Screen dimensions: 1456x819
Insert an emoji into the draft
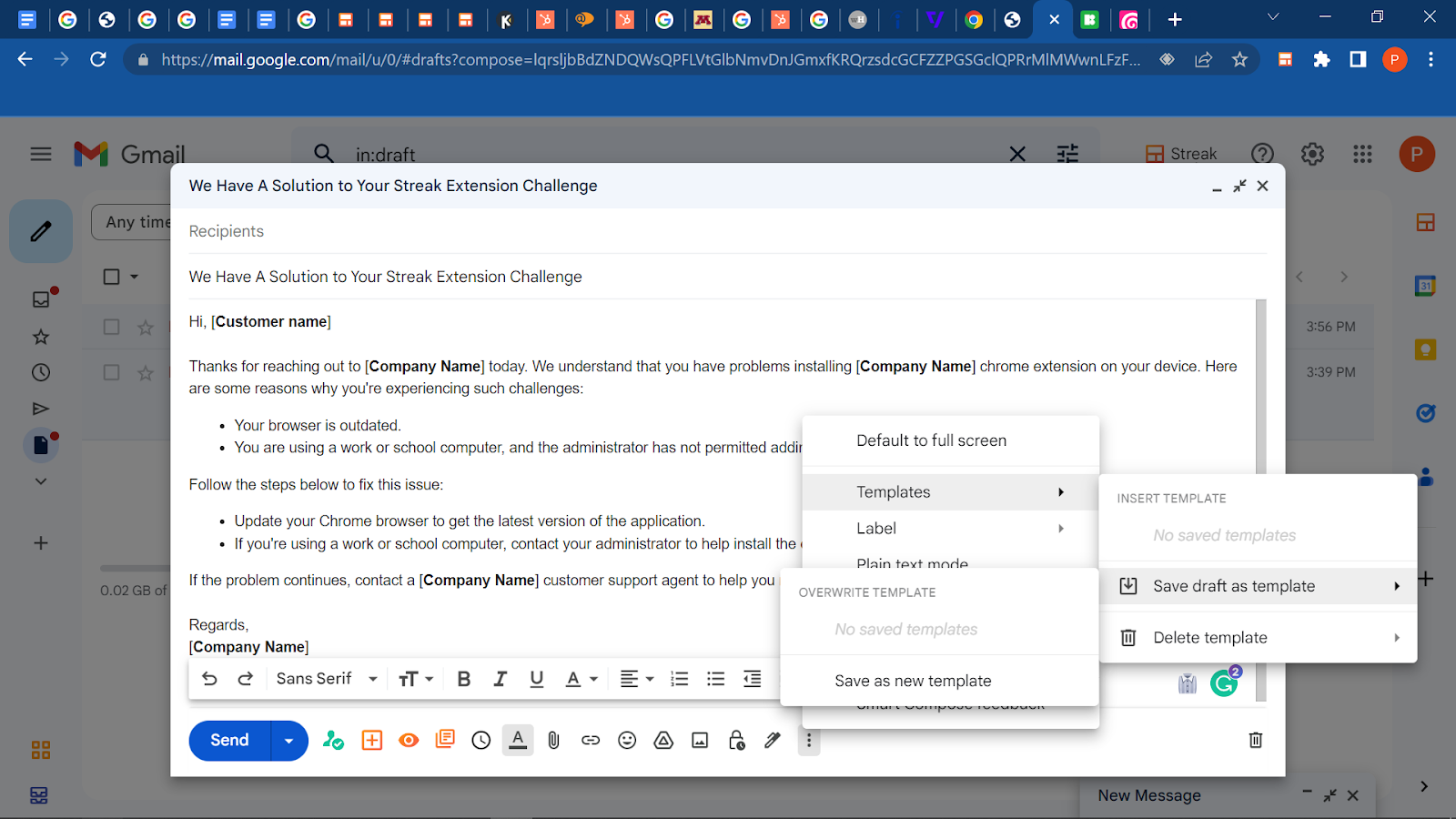(x=626, y=740)
